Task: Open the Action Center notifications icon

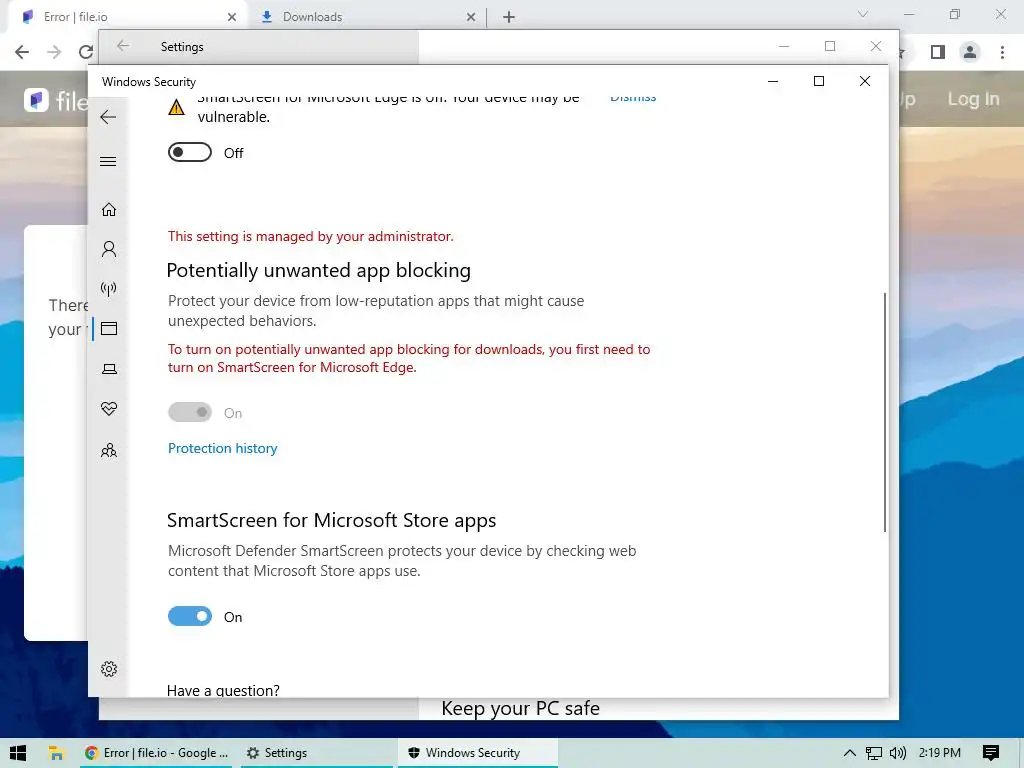Action: click(991, 753)
